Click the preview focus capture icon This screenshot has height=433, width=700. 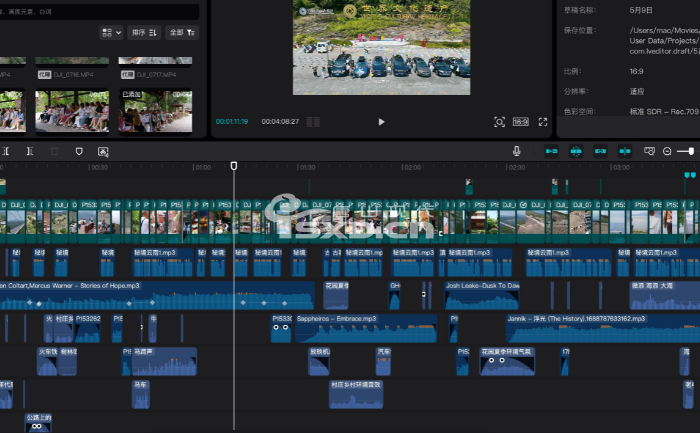(500, 122)
